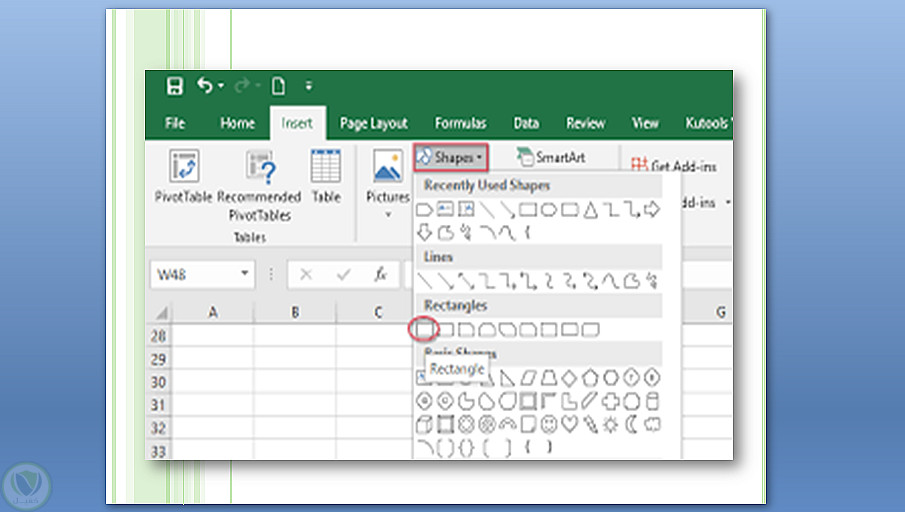Switch to the View tab
The width and height of the screenshot is (905, 512).
(645, 123)
